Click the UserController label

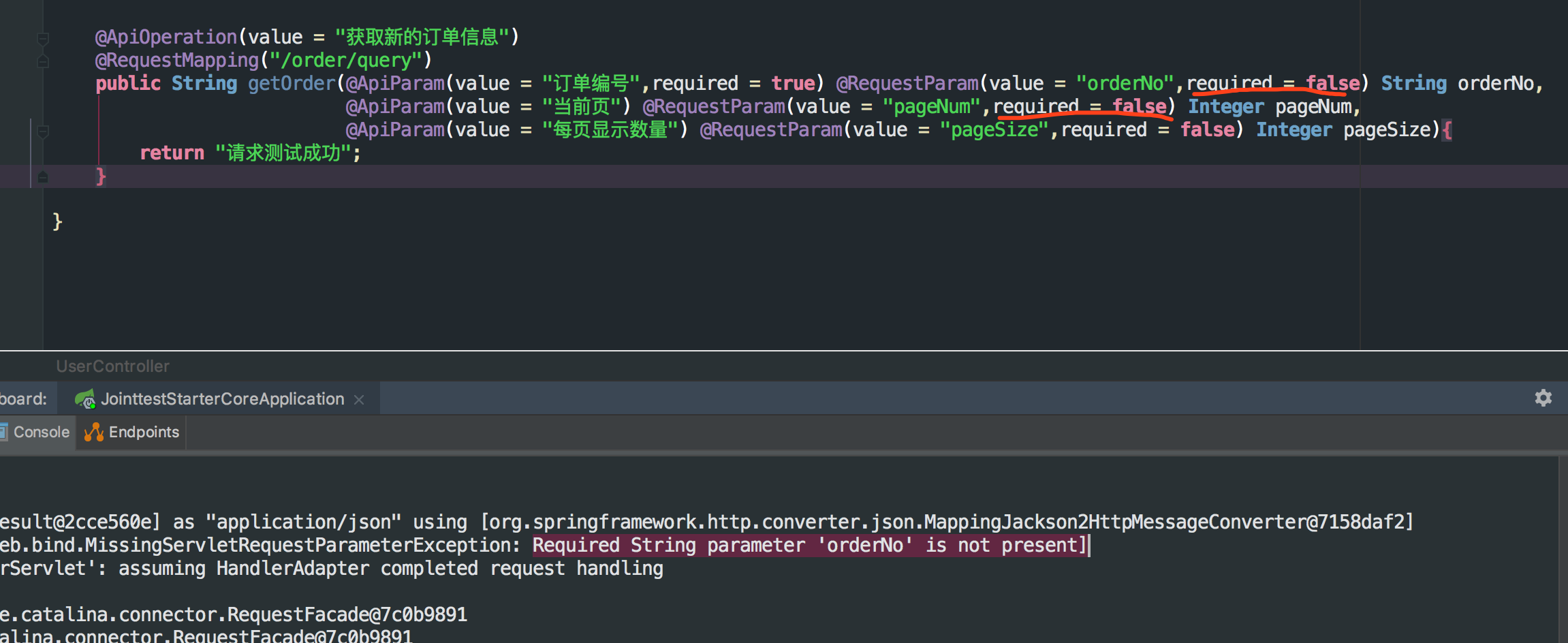(112, 366)
